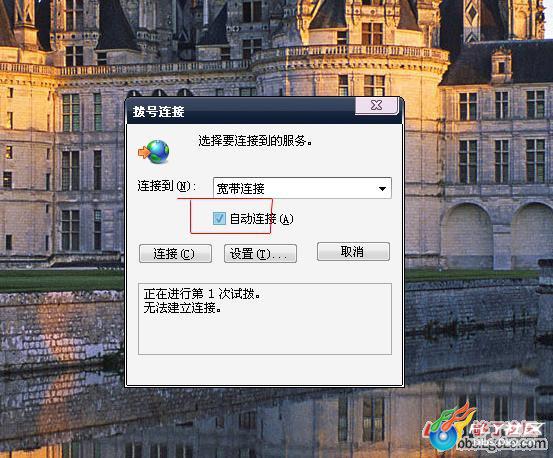Image resolution: width=553 pixels, height=458 pixels.
Task: Select the 正在进行第 1 次试拨 status line
Action: pyautogui.click(x=202, y=294)
